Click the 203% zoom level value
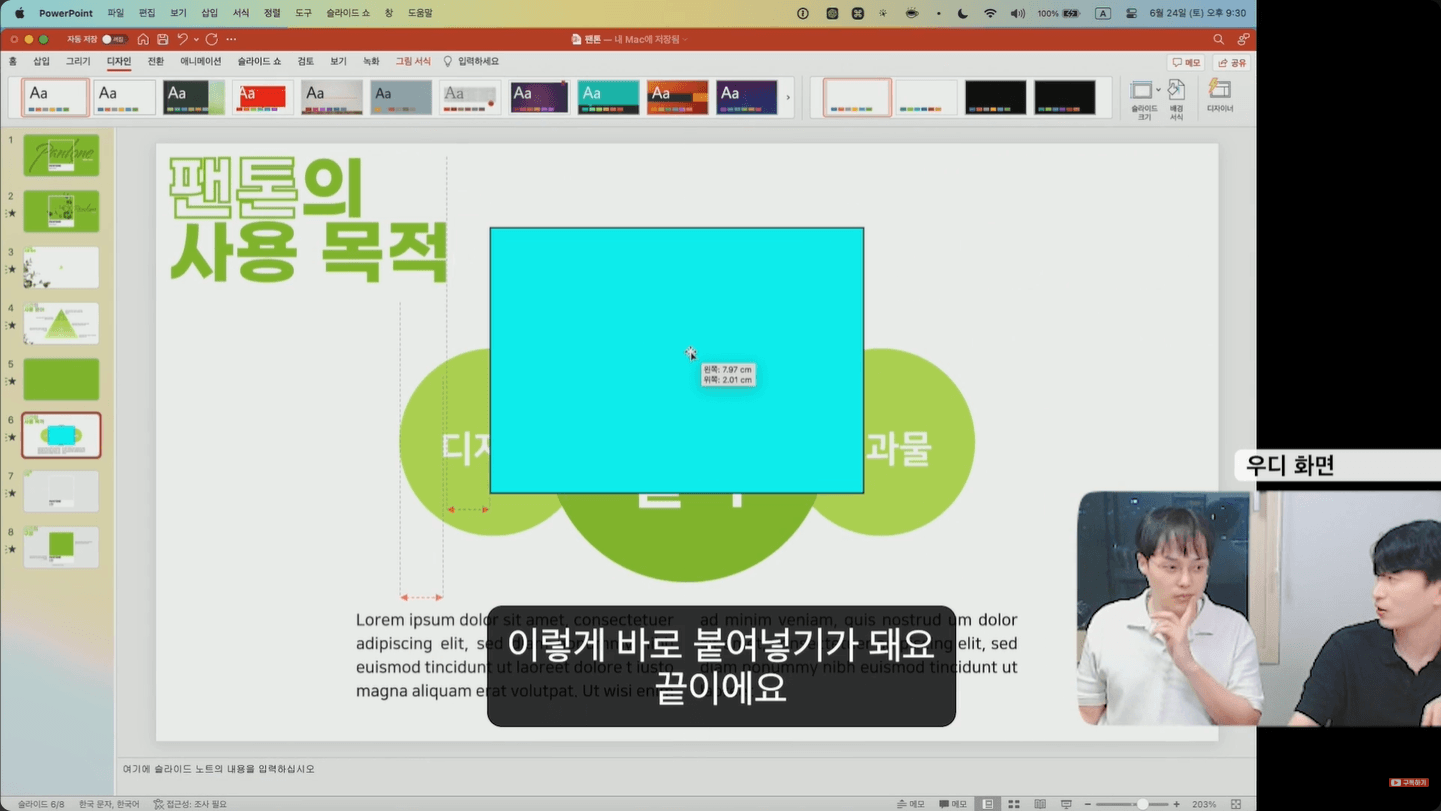Image resolution: width=1441 pixels, height=811 pixels. coord(1204,804)
